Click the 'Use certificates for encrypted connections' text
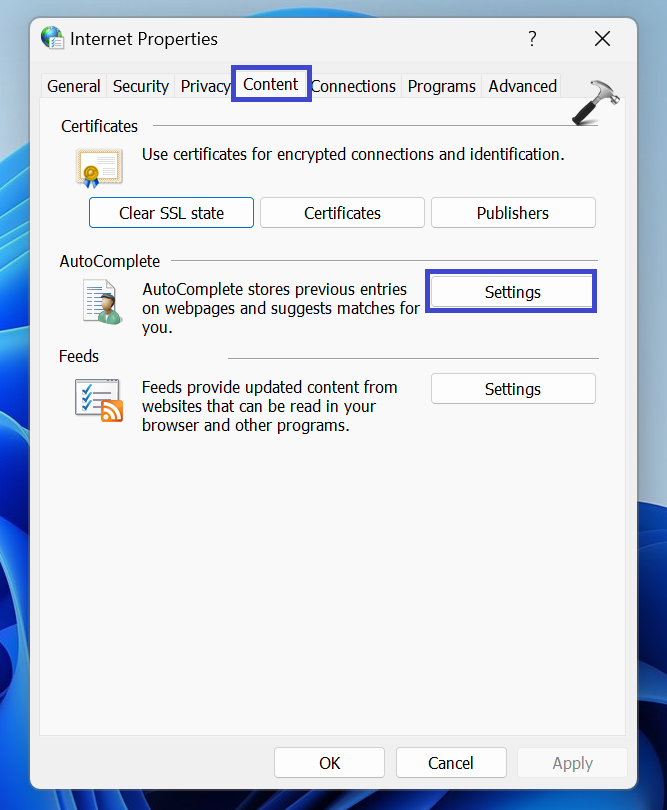 coord(353,154)
